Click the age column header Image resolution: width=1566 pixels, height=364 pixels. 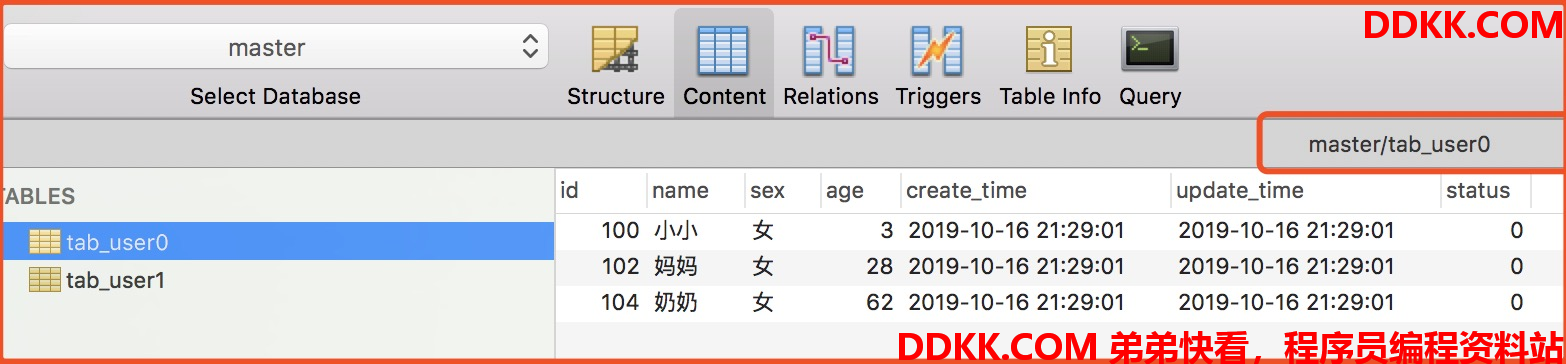pyautogui.click(x=860, y=190)
